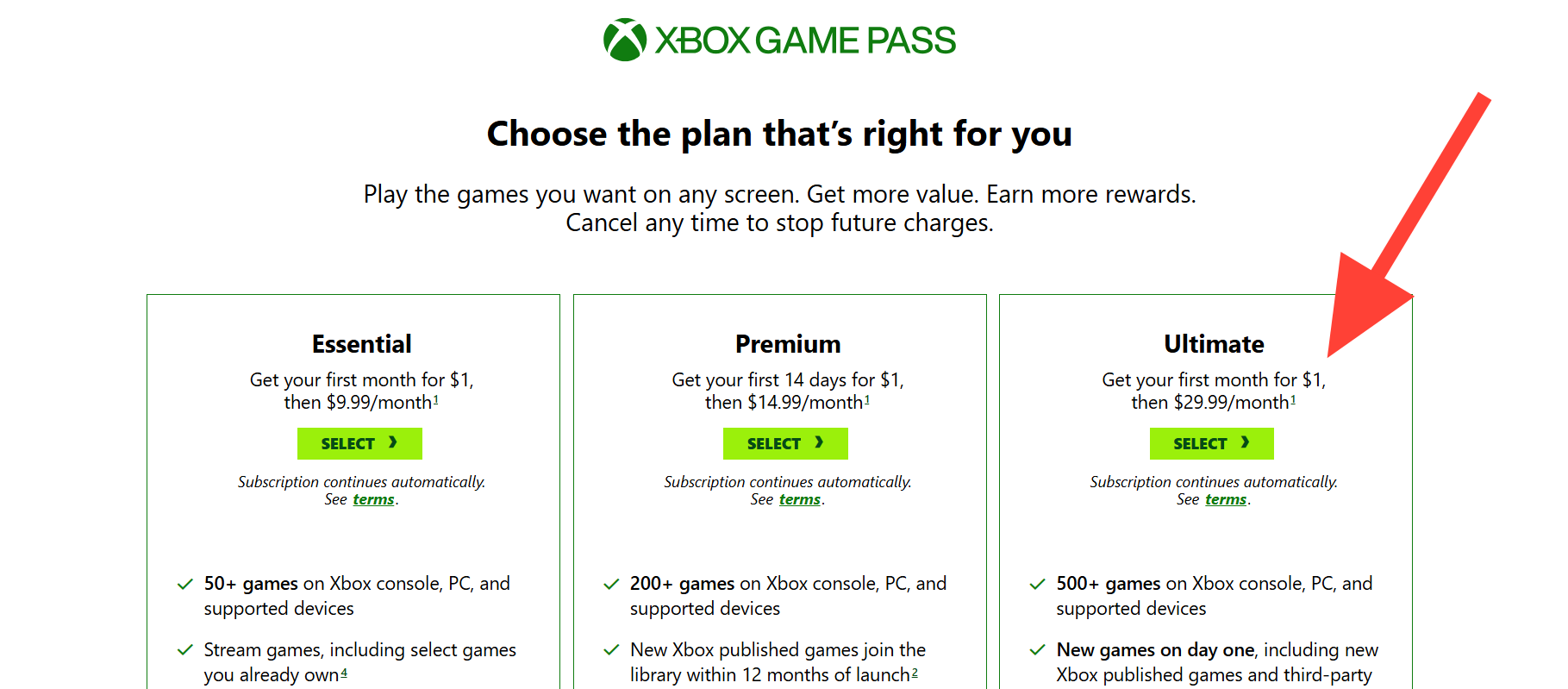This screenshot has height=689, width=1568.
Task: Click checkmark next to New games on day one
Action: [1038, 650]
